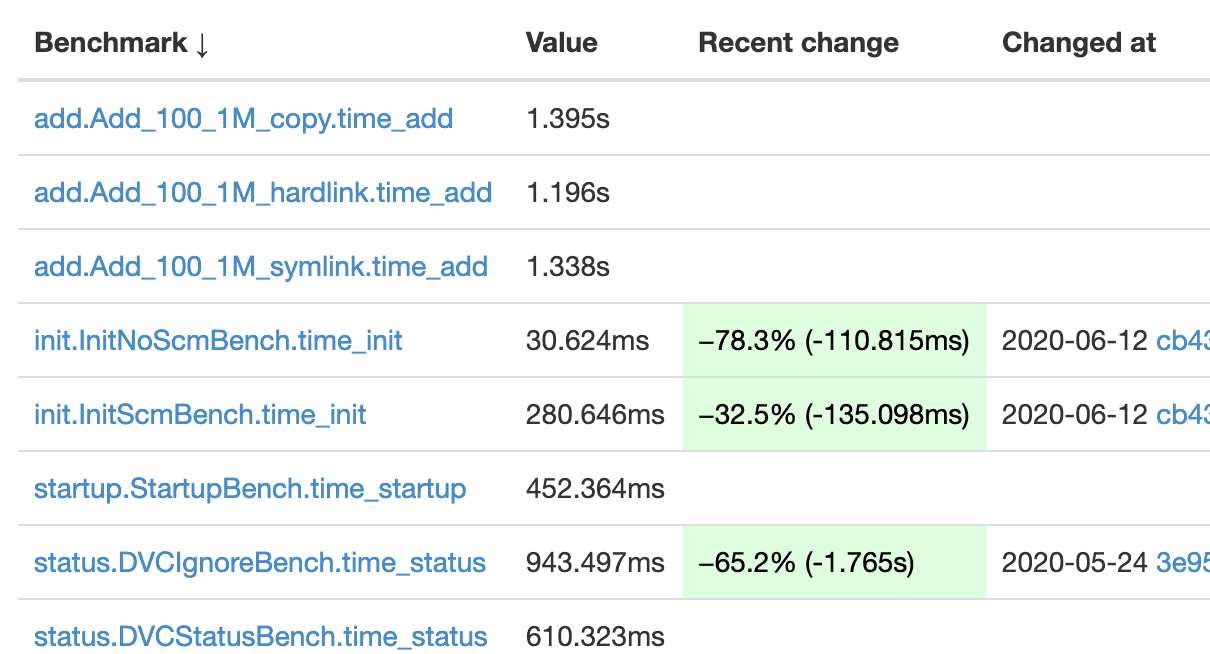The height and width of the screenshot is (654, 1210).
Task: Open startup.StartupBench.time_startup benchmark
Action: coord(250,489)
